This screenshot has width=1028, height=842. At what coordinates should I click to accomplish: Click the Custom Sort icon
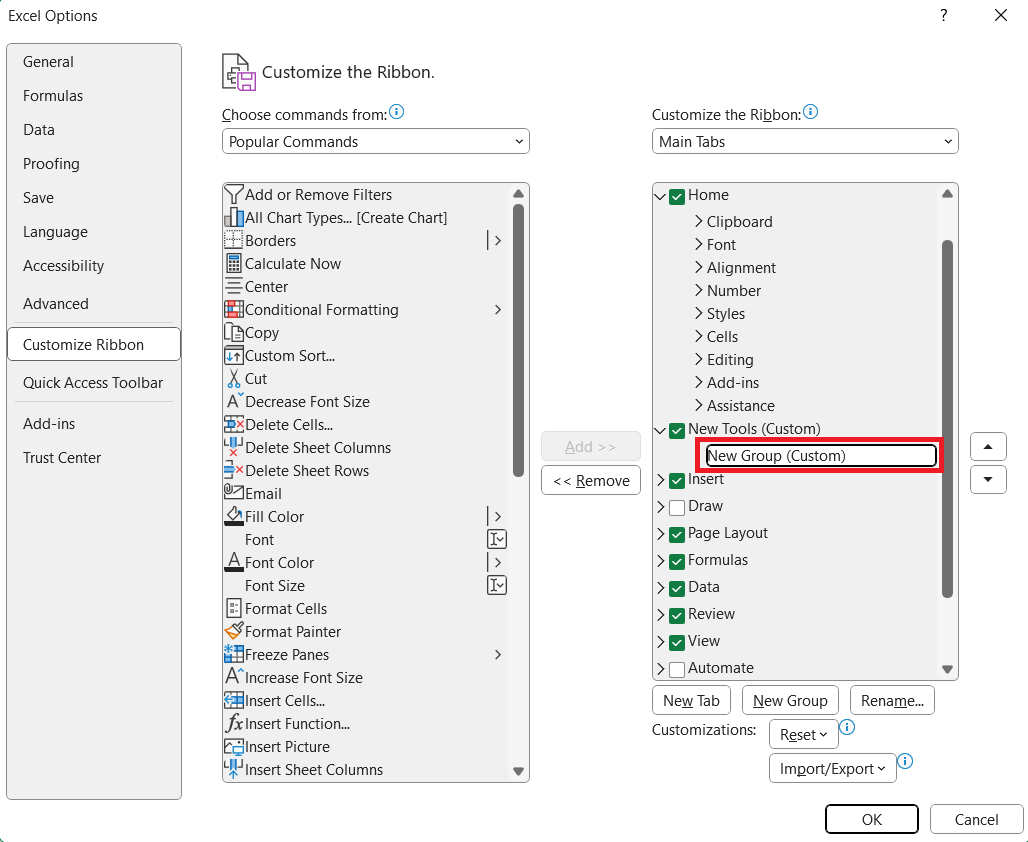coord(233,355)
